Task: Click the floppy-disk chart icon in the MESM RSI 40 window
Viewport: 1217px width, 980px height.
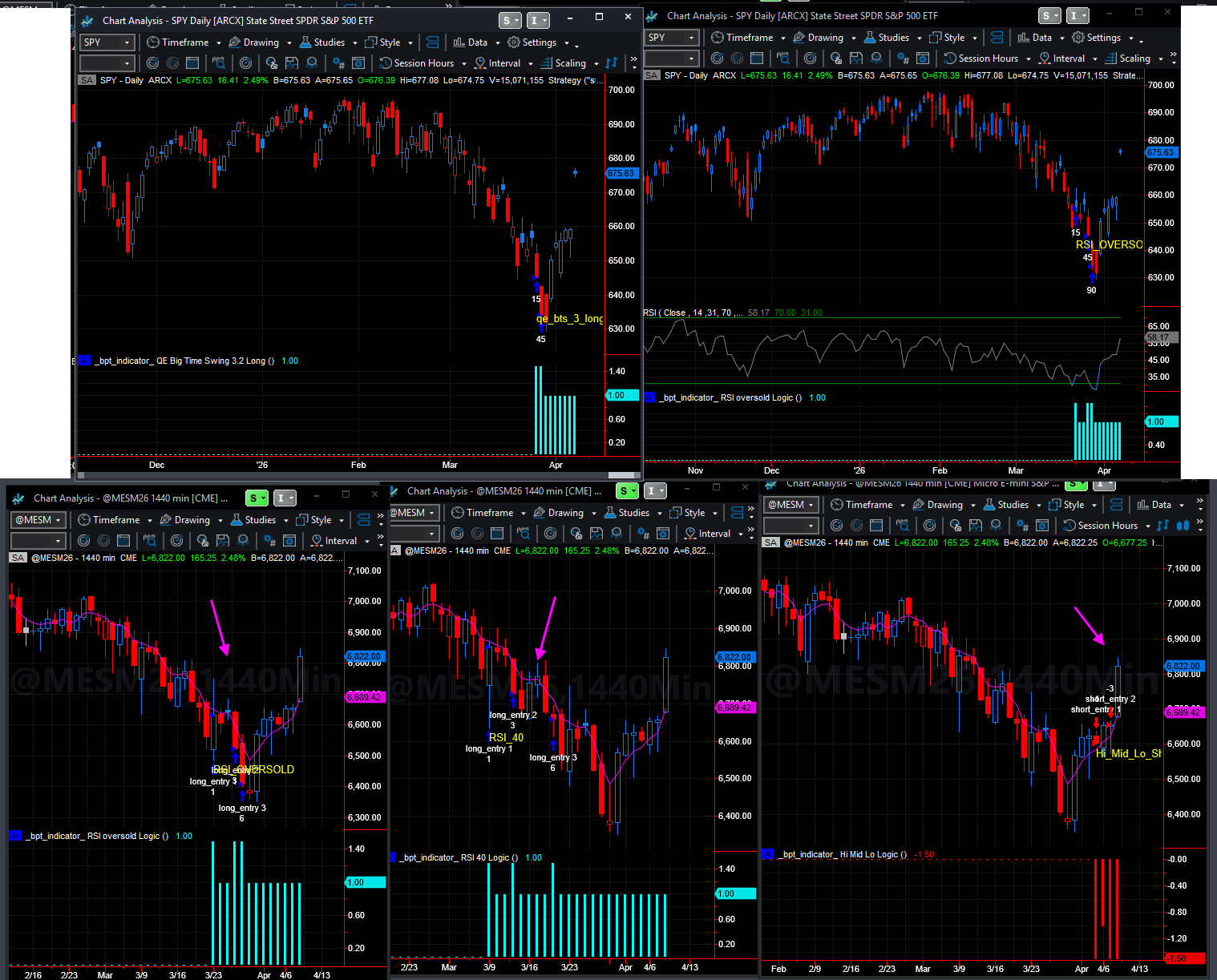Action: coord(596,534)
